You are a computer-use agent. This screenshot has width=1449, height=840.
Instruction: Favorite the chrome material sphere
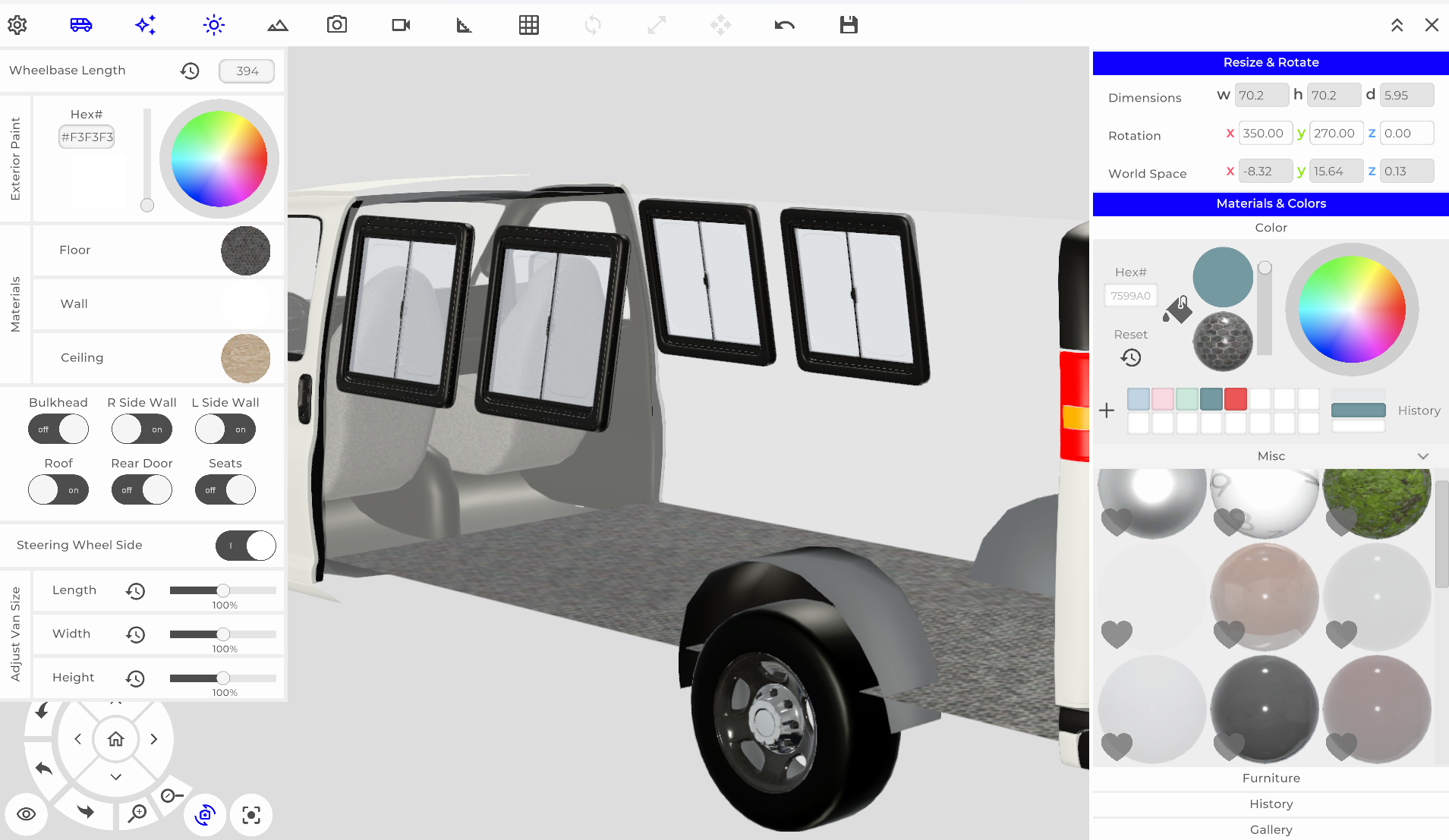1117,521
